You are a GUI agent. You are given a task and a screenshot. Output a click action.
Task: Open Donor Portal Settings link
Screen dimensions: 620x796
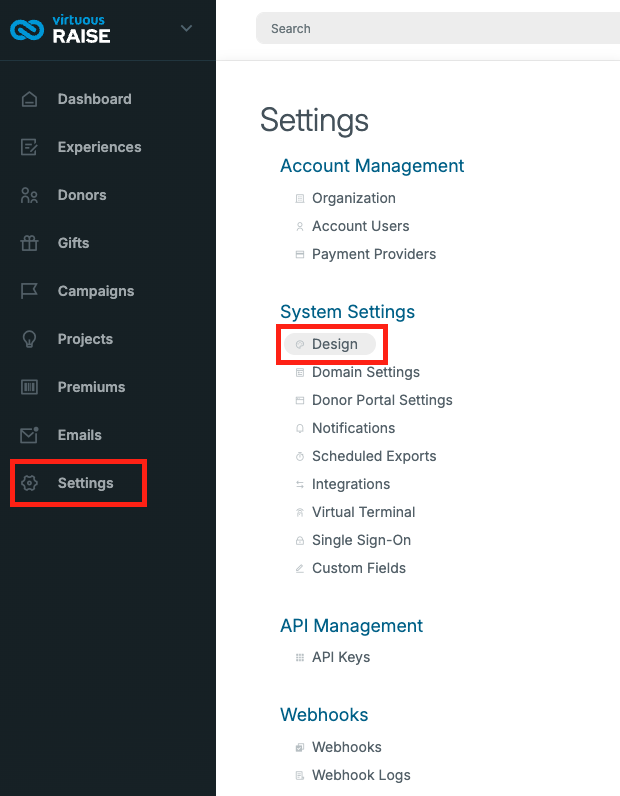click(x=382, y=400)
